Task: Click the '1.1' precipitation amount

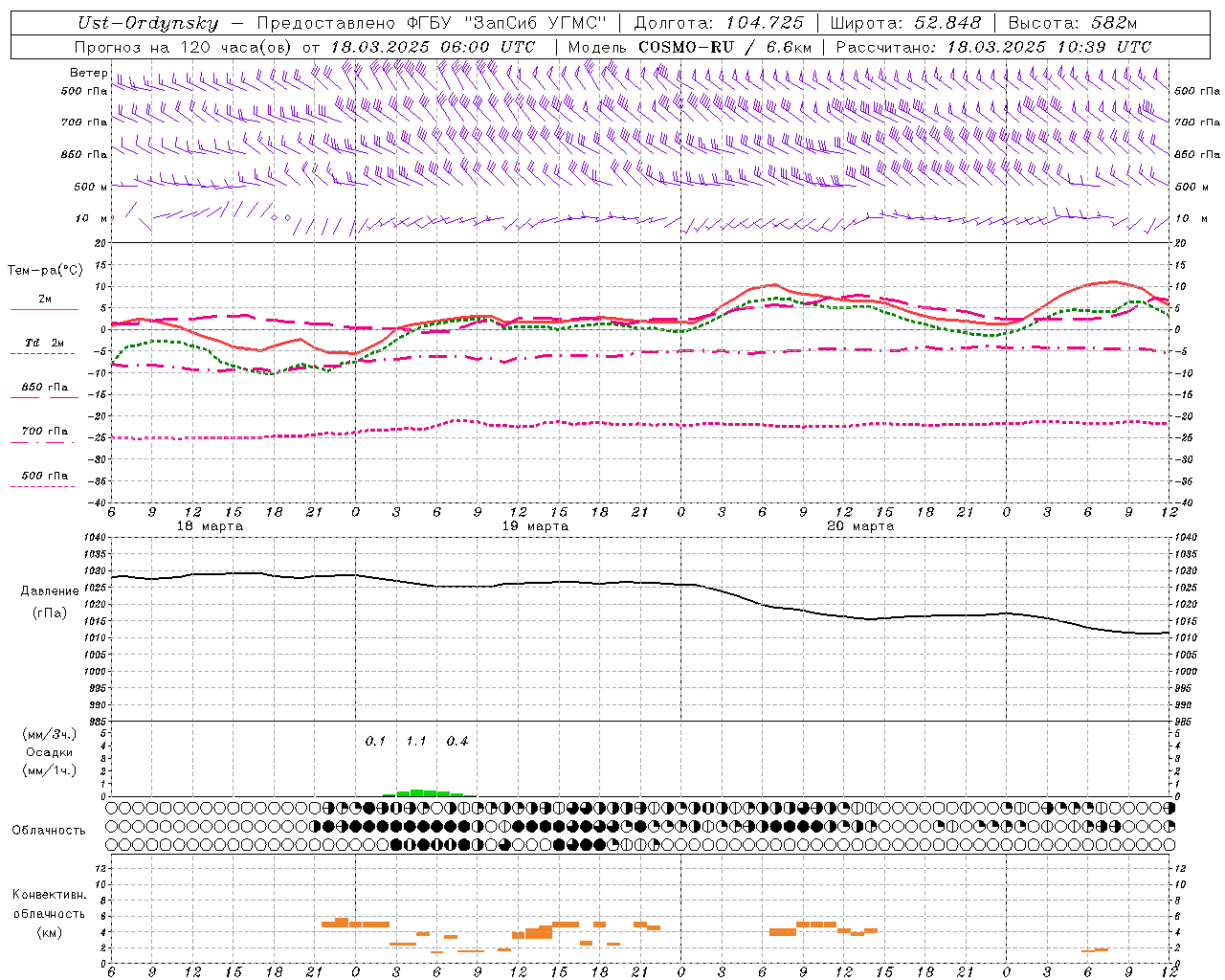Action: (x=416, y=742)
